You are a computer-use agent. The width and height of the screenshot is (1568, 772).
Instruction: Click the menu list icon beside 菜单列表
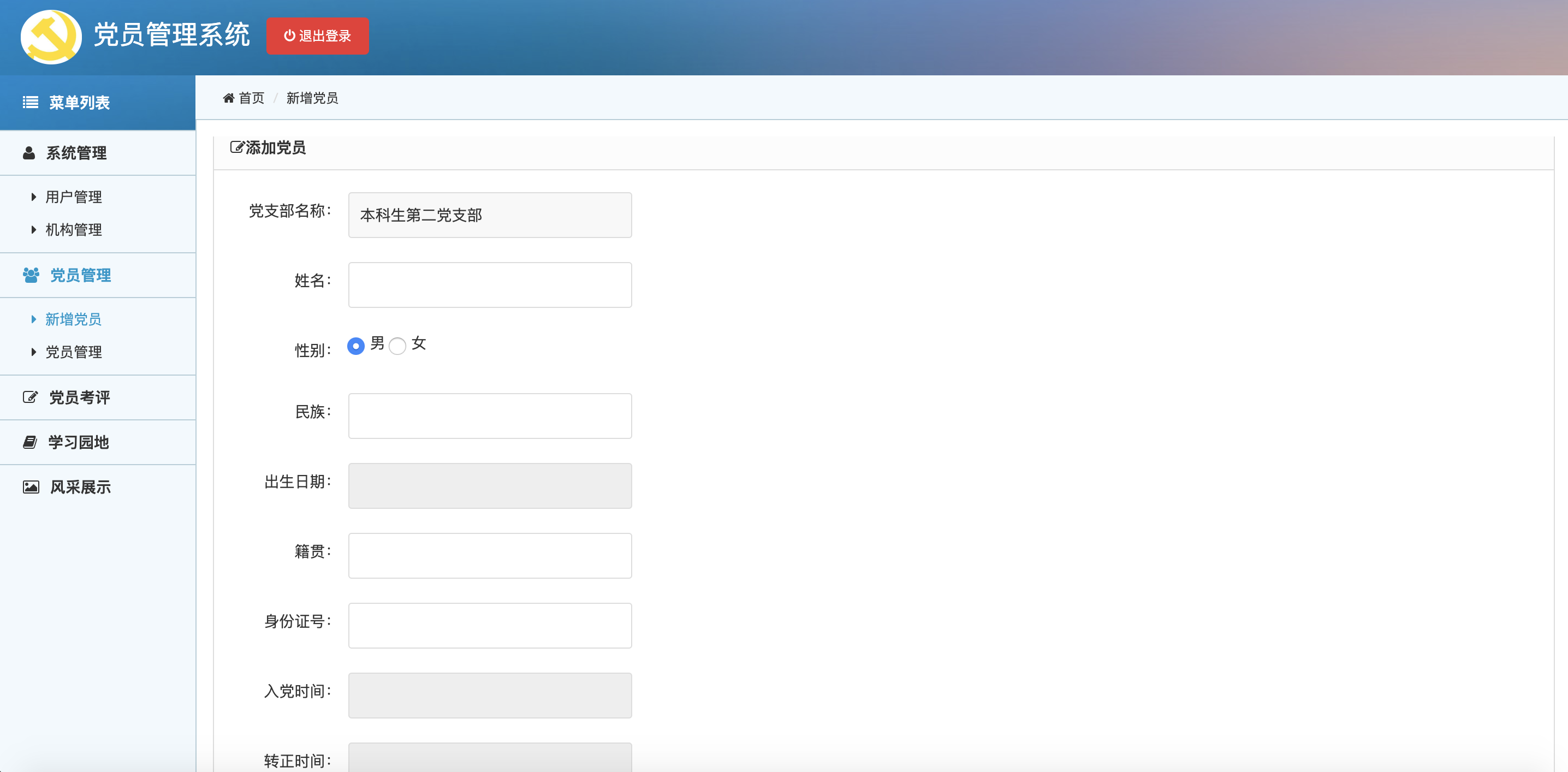pyautogui.click(x=31, y=102)
